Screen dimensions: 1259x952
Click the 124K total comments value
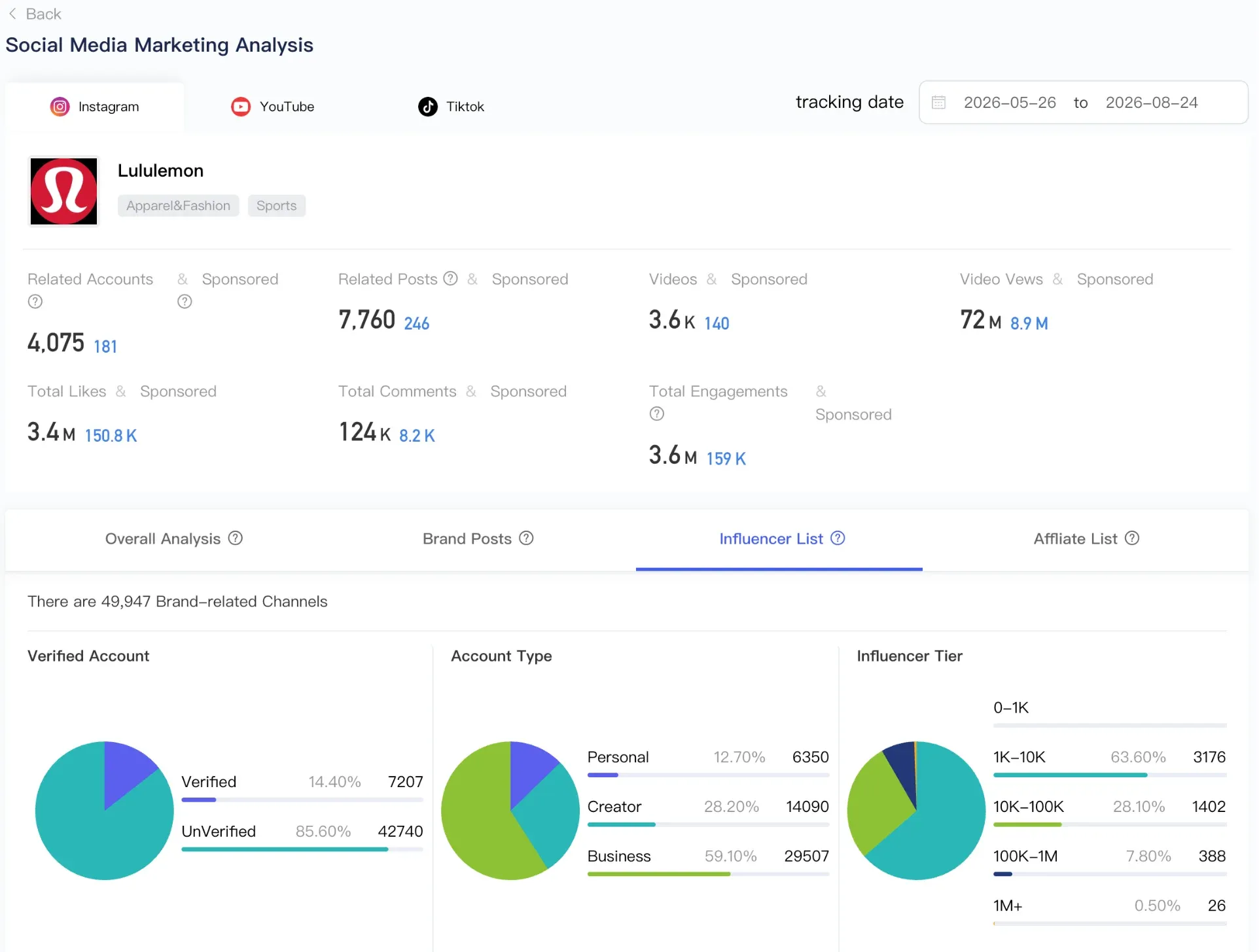coord(364,432)
